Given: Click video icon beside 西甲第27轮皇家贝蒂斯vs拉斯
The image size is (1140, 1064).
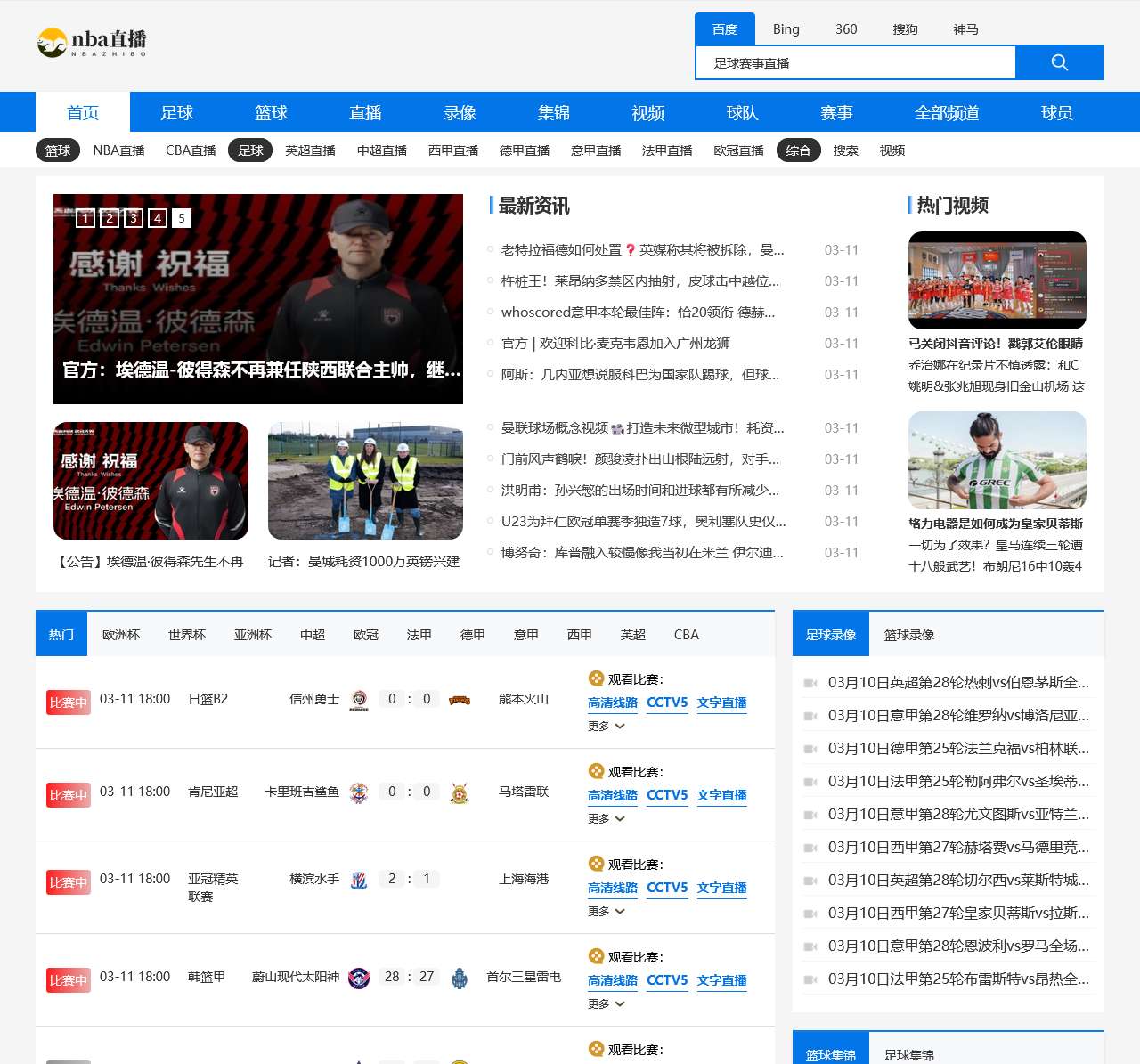Looking at the screenshot, I should click(810, 914).
